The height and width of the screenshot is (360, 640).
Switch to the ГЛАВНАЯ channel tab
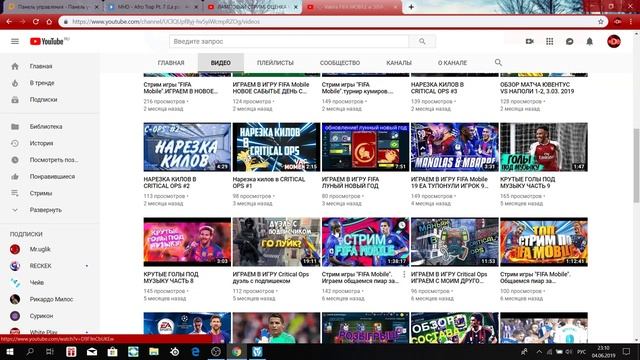tap(171, 63)
